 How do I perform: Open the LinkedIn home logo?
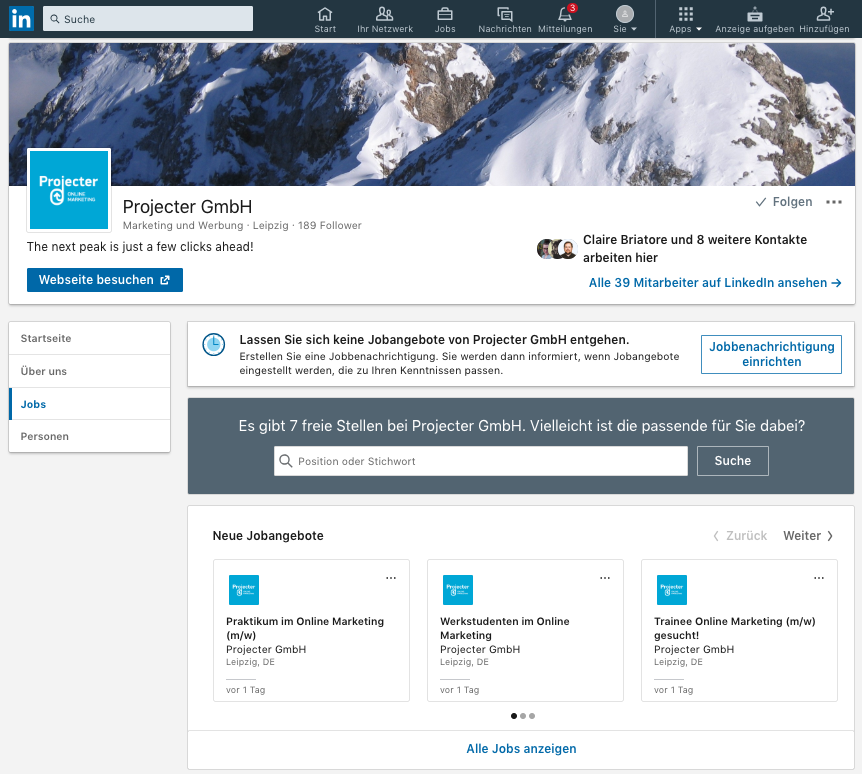(x=21, y=19)
